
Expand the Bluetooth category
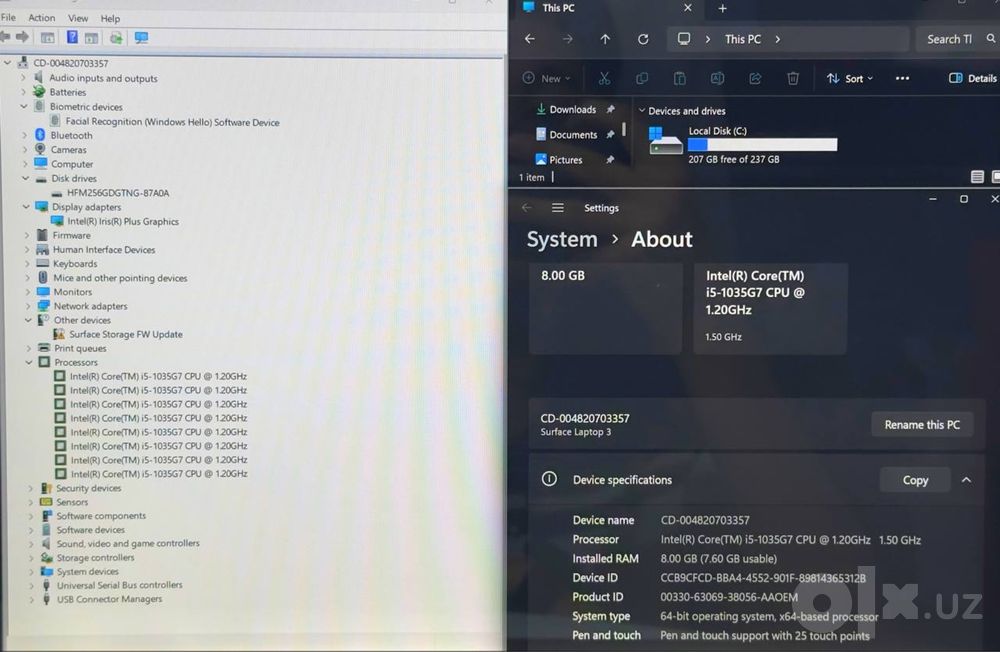[x=24, y=135]
